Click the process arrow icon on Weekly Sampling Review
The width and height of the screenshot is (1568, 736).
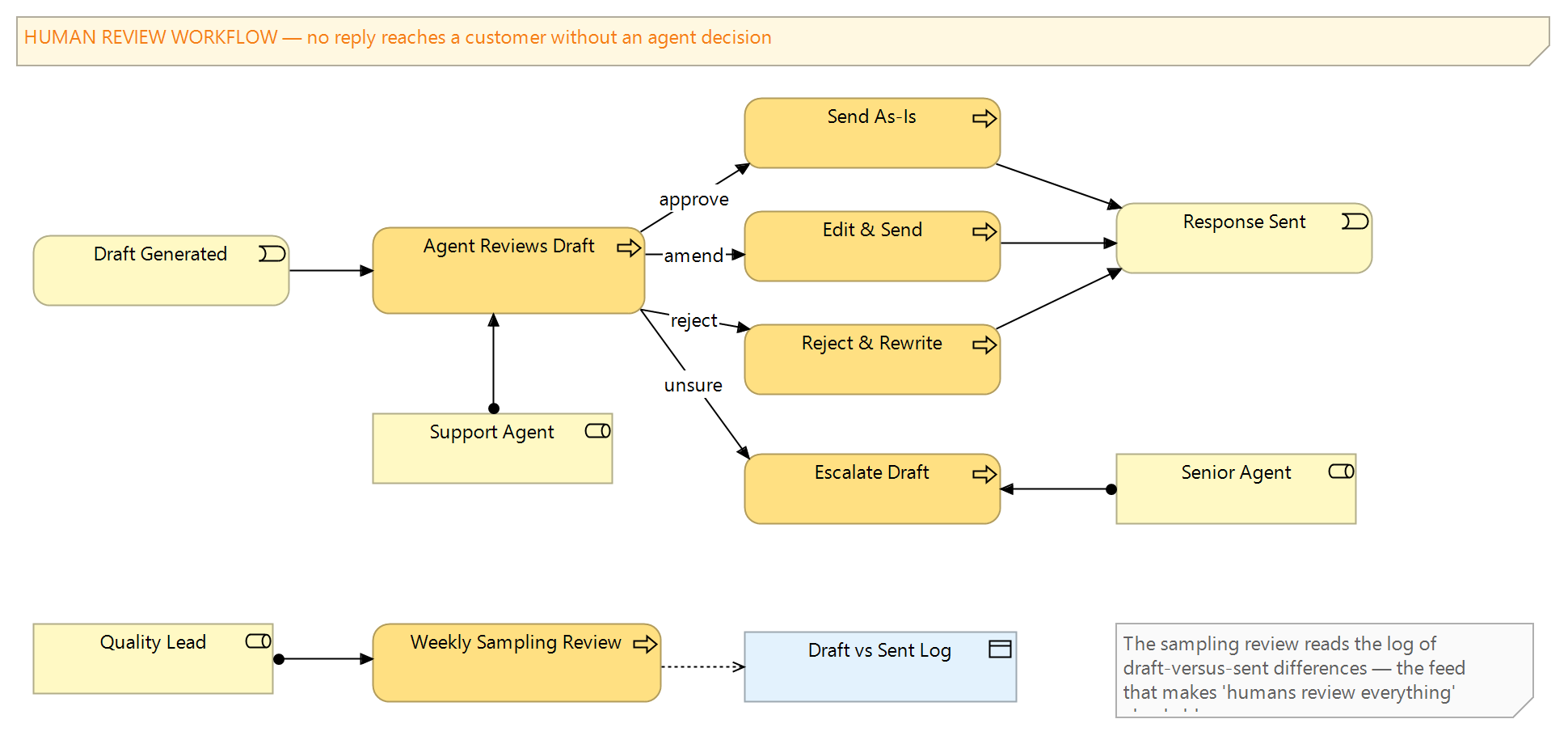pyautogui.click(x=645, y=644)
